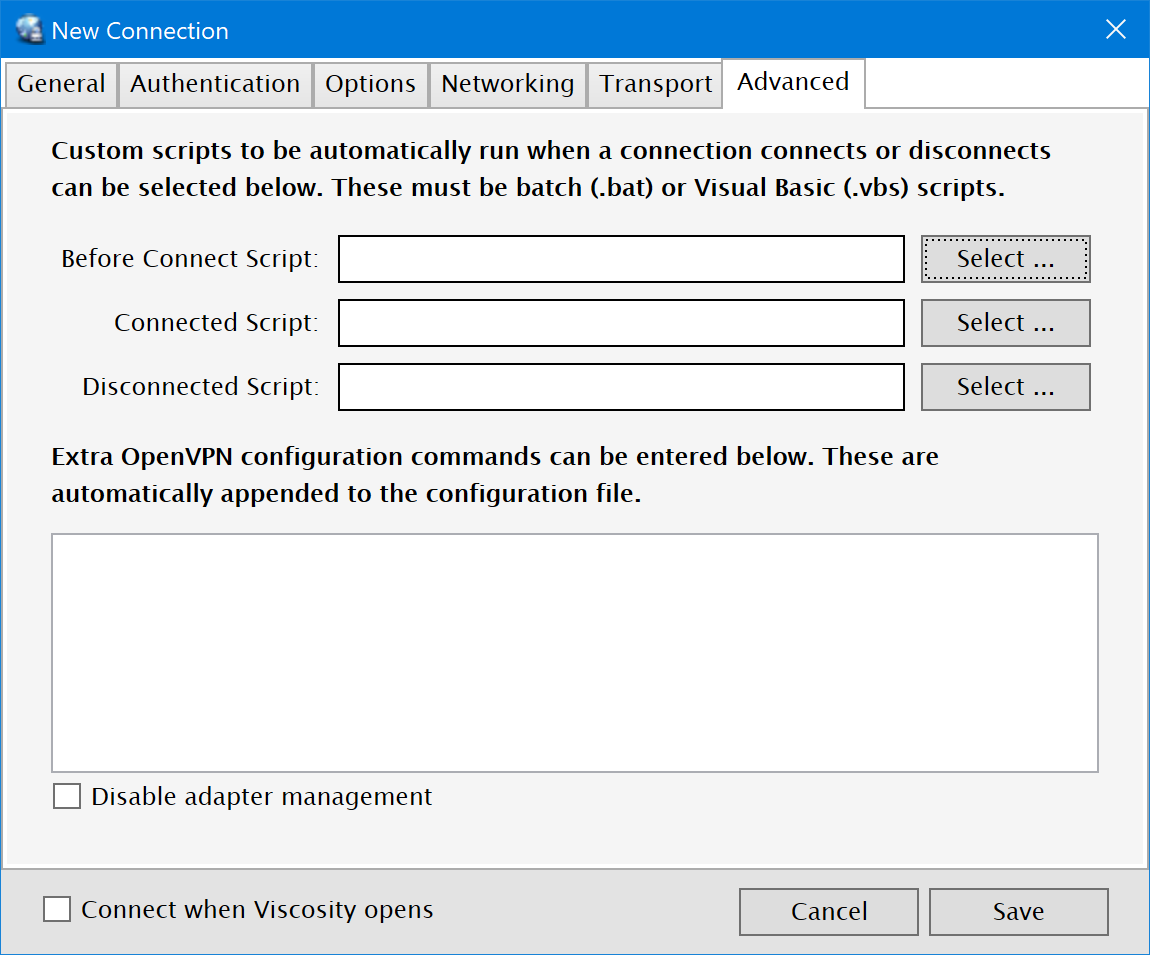1150x955 pixels.
Task: Focus the Before Connect Script field
Action: point(621,259)
